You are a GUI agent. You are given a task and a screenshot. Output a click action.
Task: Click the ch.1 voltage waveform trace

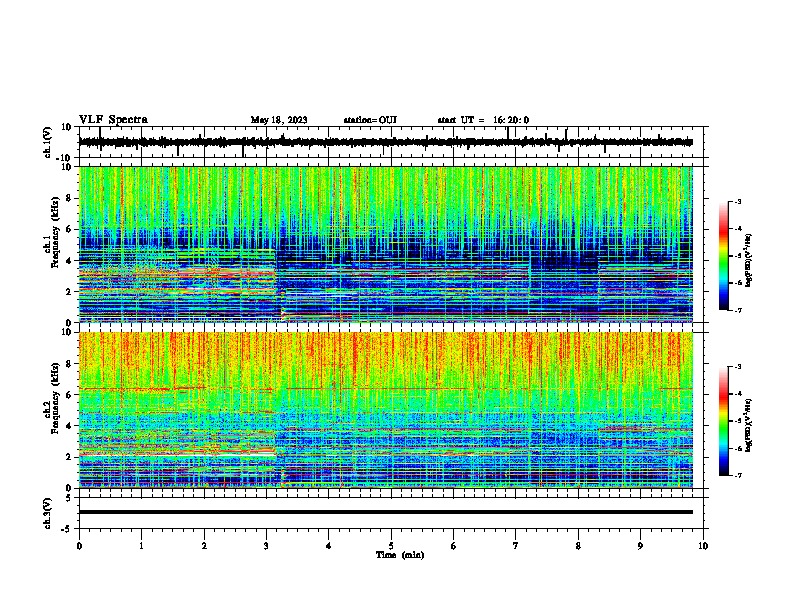click(385, 142)
